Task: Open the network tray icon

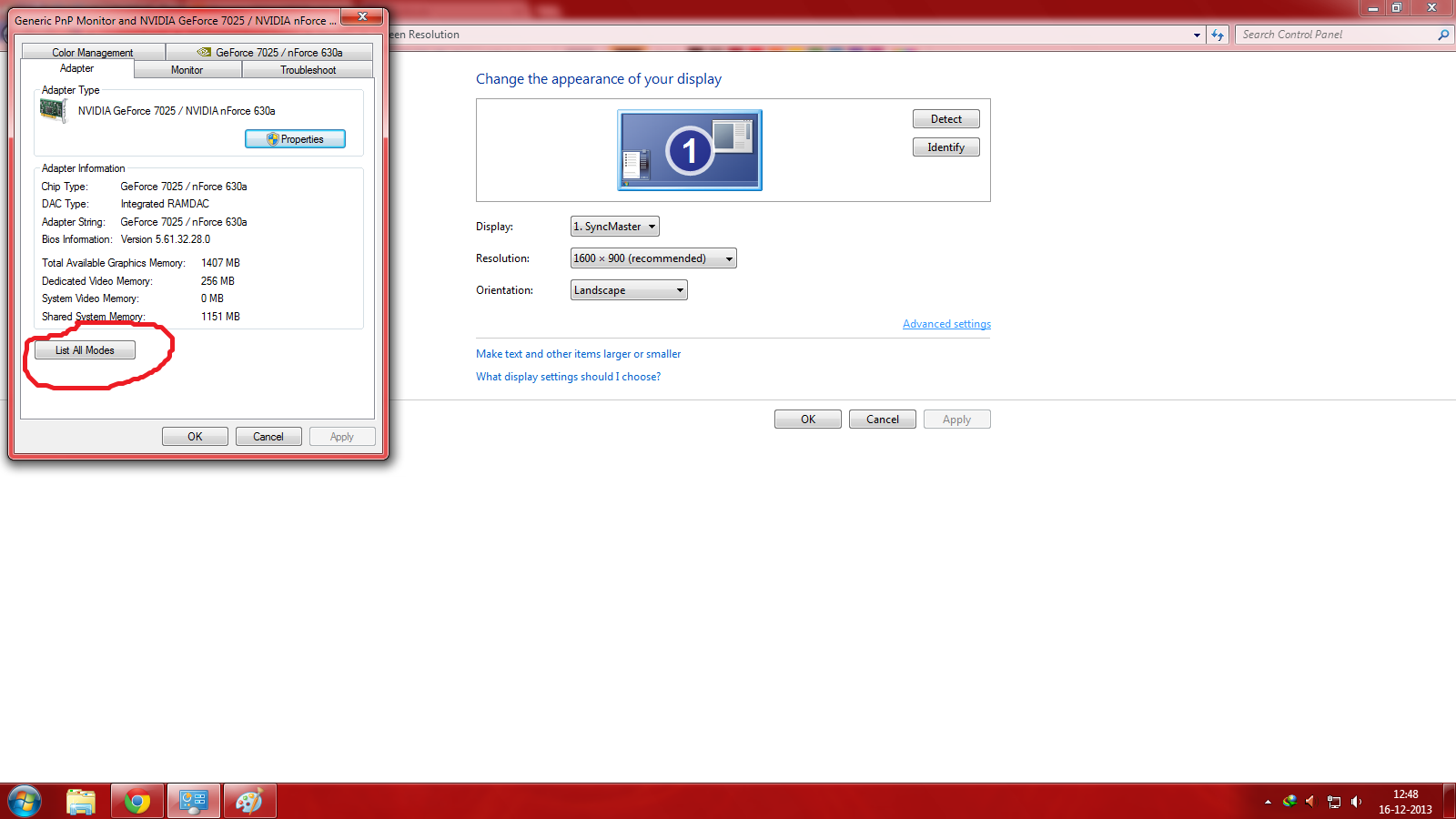Action: 1334,802
